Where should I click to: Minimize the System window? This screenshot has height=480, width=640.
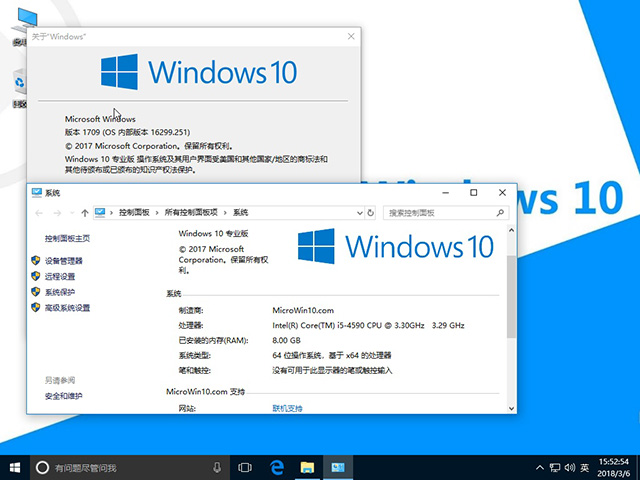445,193
